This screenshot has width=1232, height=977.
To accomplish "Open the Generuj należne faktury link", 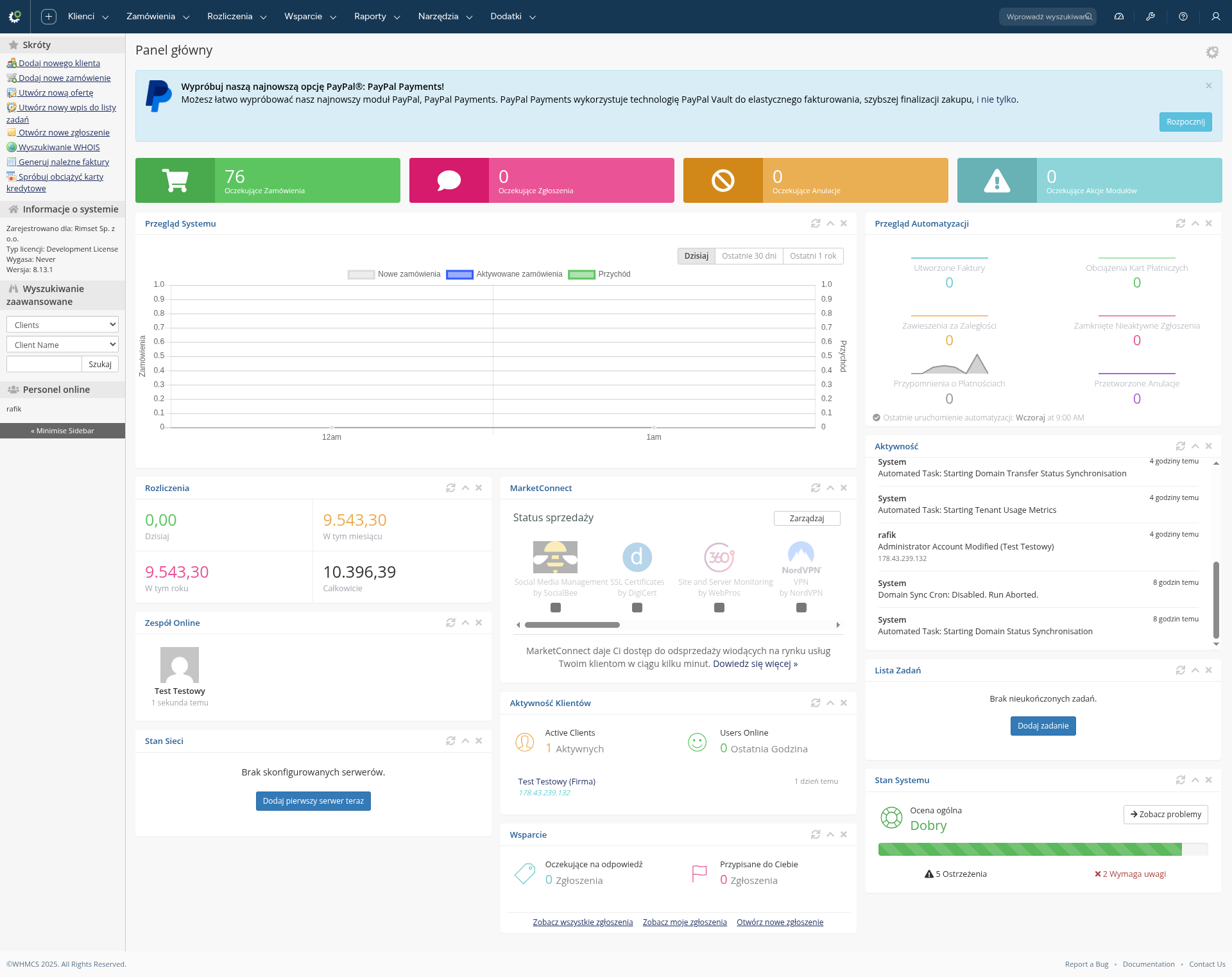I will (64, 162).
